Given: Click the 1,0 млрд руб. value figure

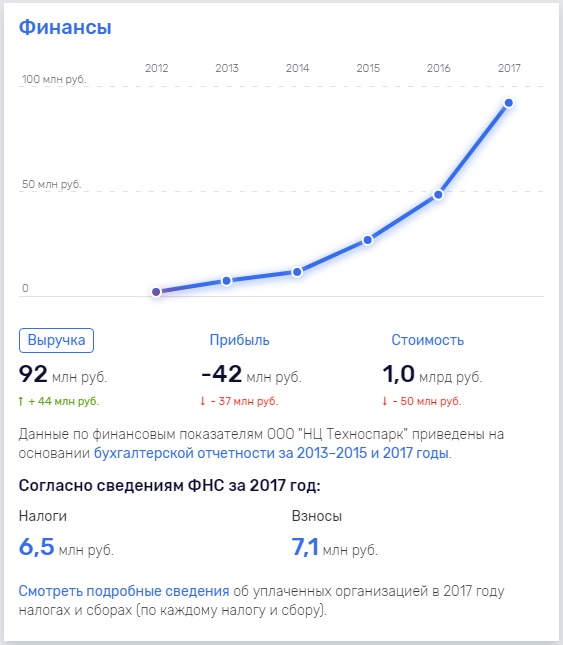Looking at the screenshot, I should click(x=432, y=374).
